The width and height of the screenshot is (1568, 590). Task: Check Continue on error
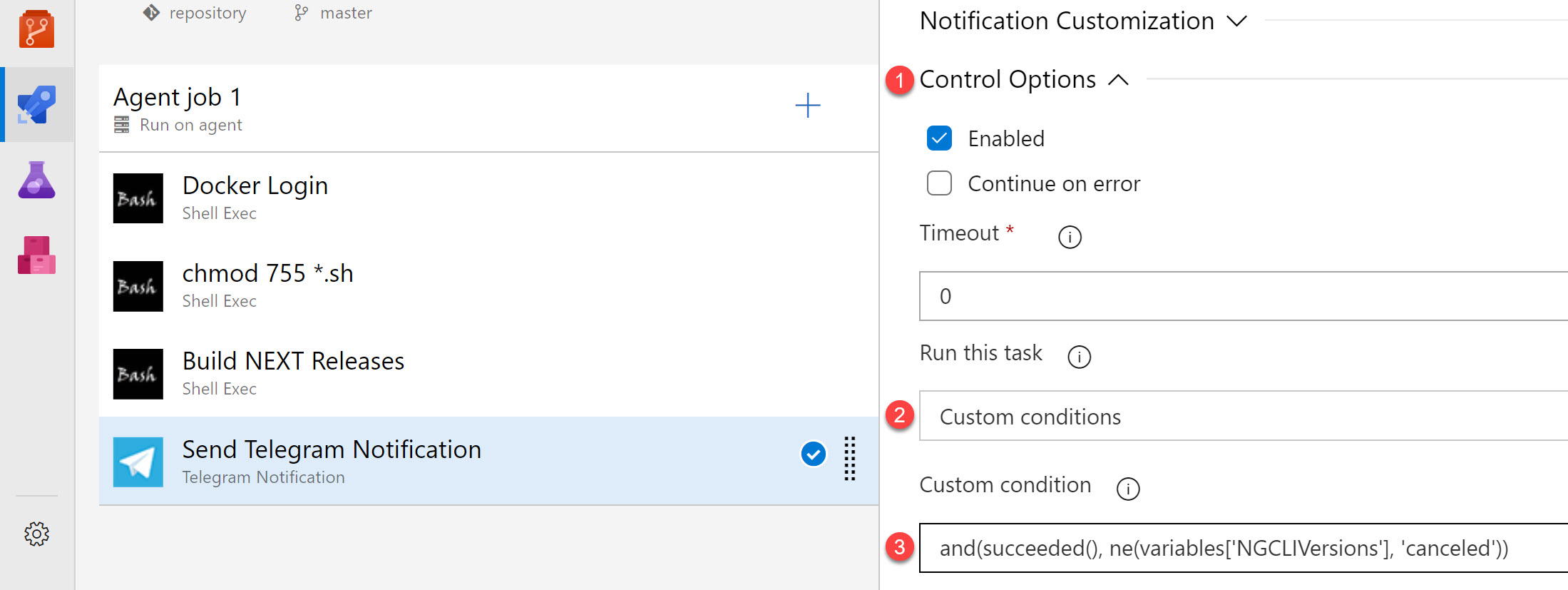pos(939,183)
